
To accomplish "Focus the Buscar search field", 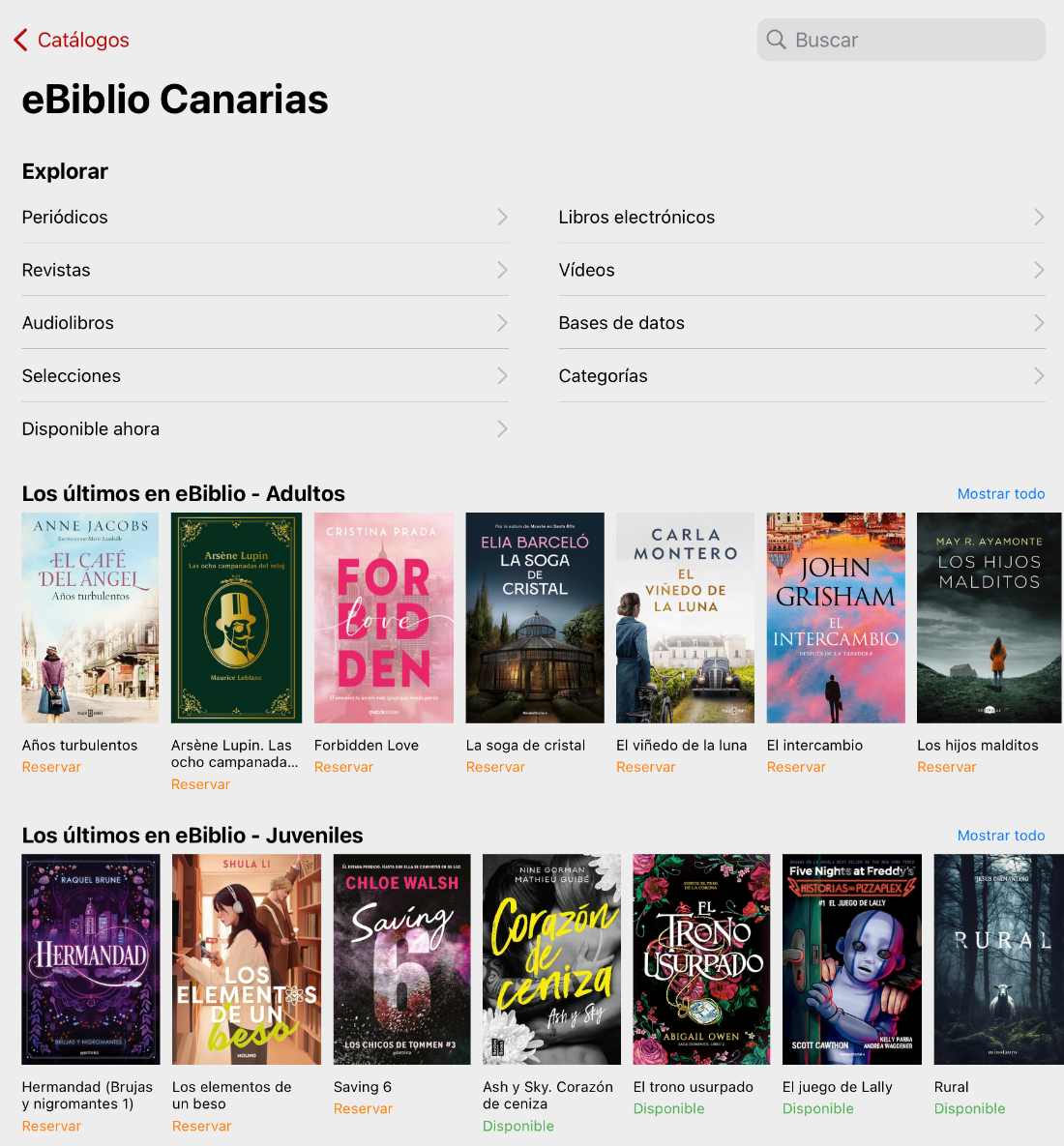I will (901, 40).
